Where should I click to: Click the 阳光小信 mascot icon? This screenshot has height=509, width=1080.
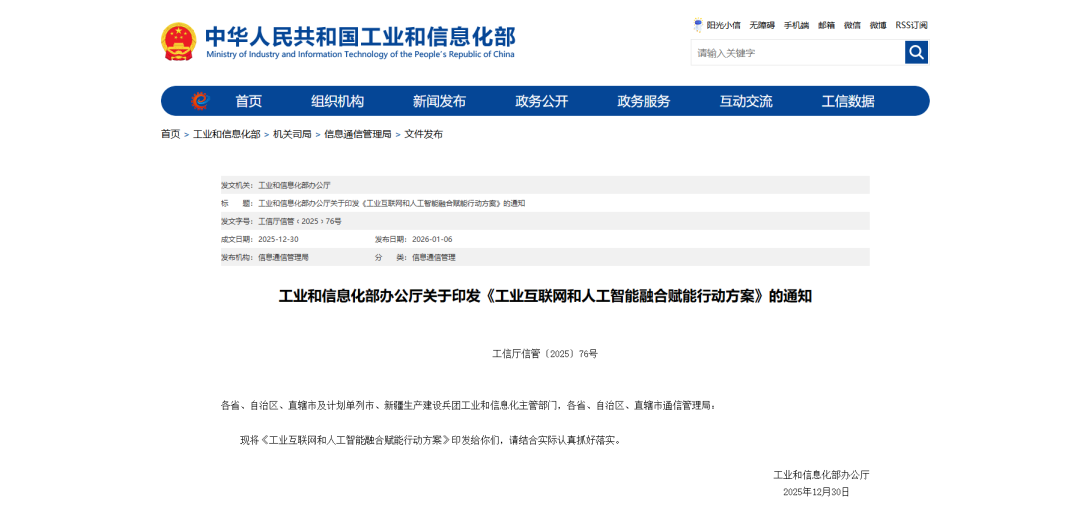click(698, 25)
